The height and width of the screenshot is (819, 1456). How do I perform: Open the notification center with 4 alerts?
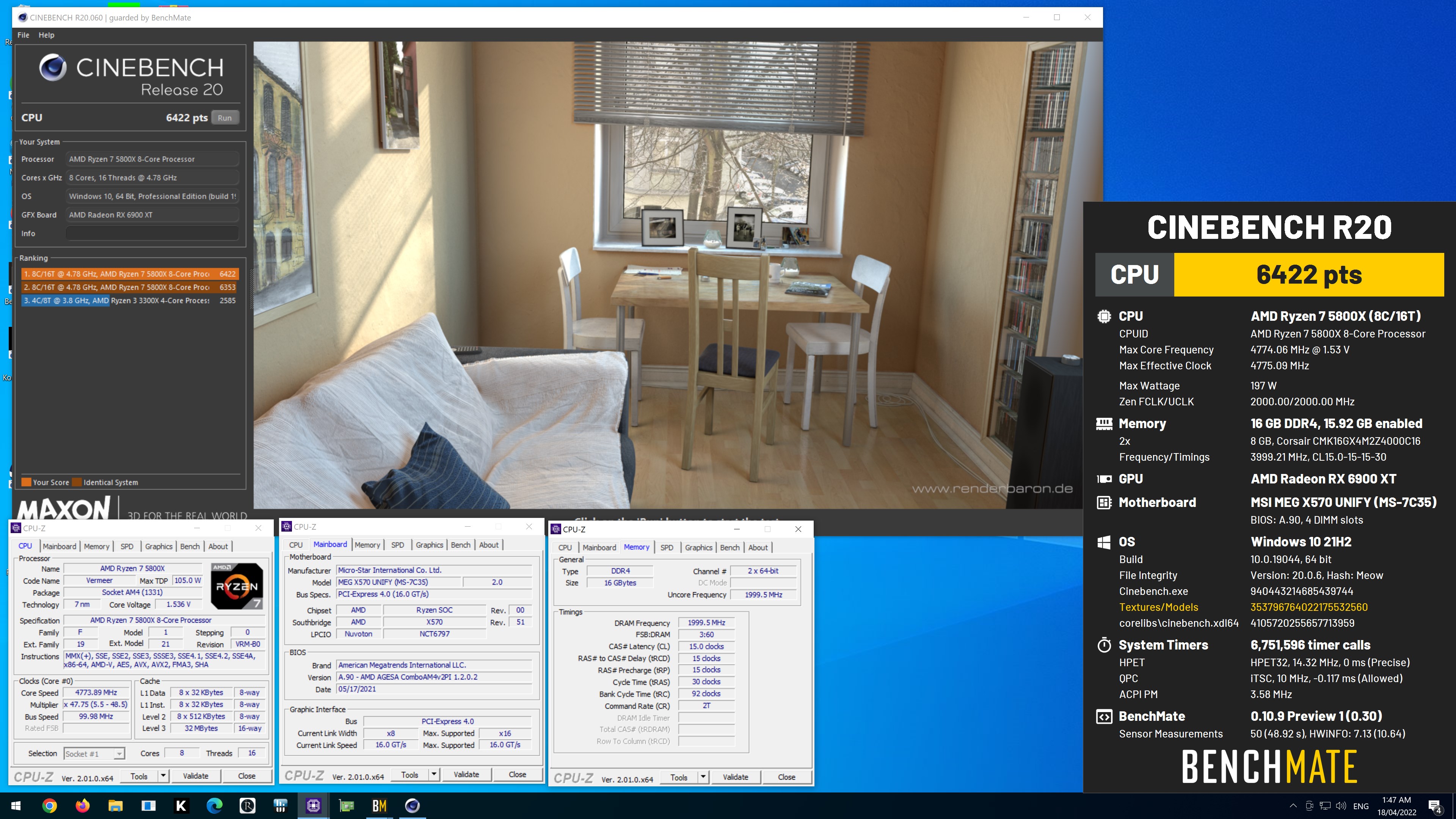[1434, 806]
